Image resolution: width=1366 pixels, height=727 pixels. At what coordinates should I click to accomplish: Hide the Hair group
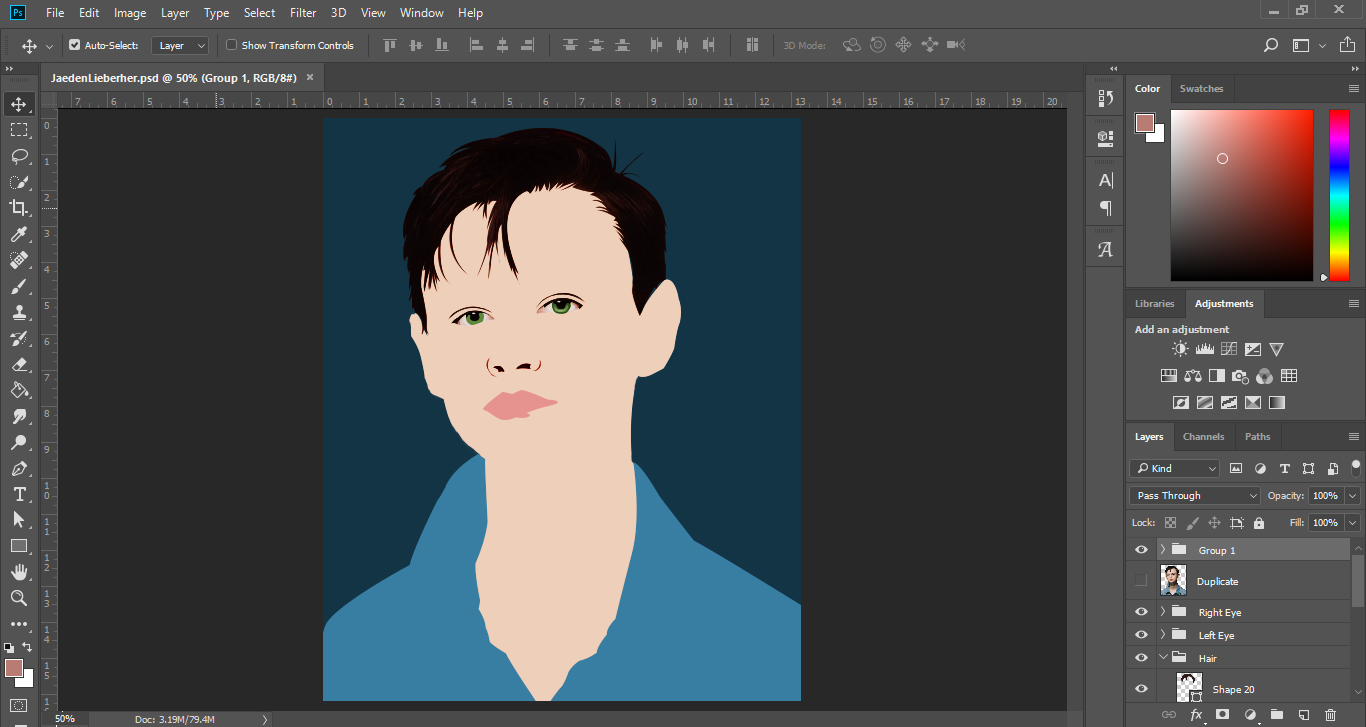pos(1141,658)
